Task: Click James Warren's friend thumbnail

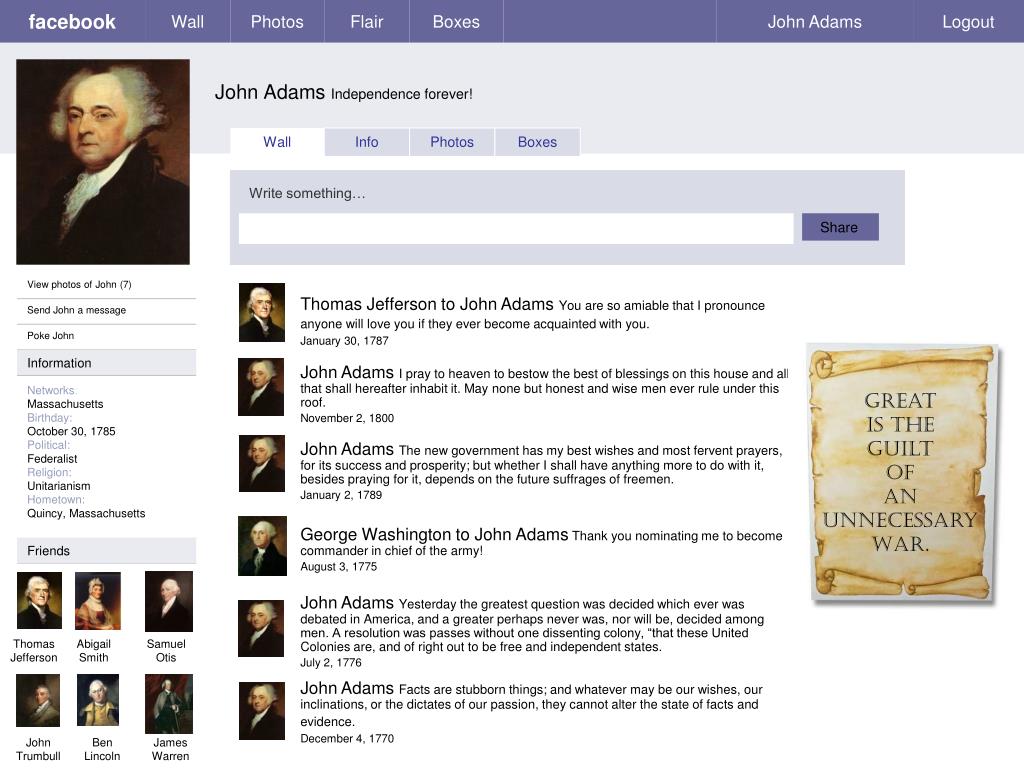Action: click(x=168, y=703)
